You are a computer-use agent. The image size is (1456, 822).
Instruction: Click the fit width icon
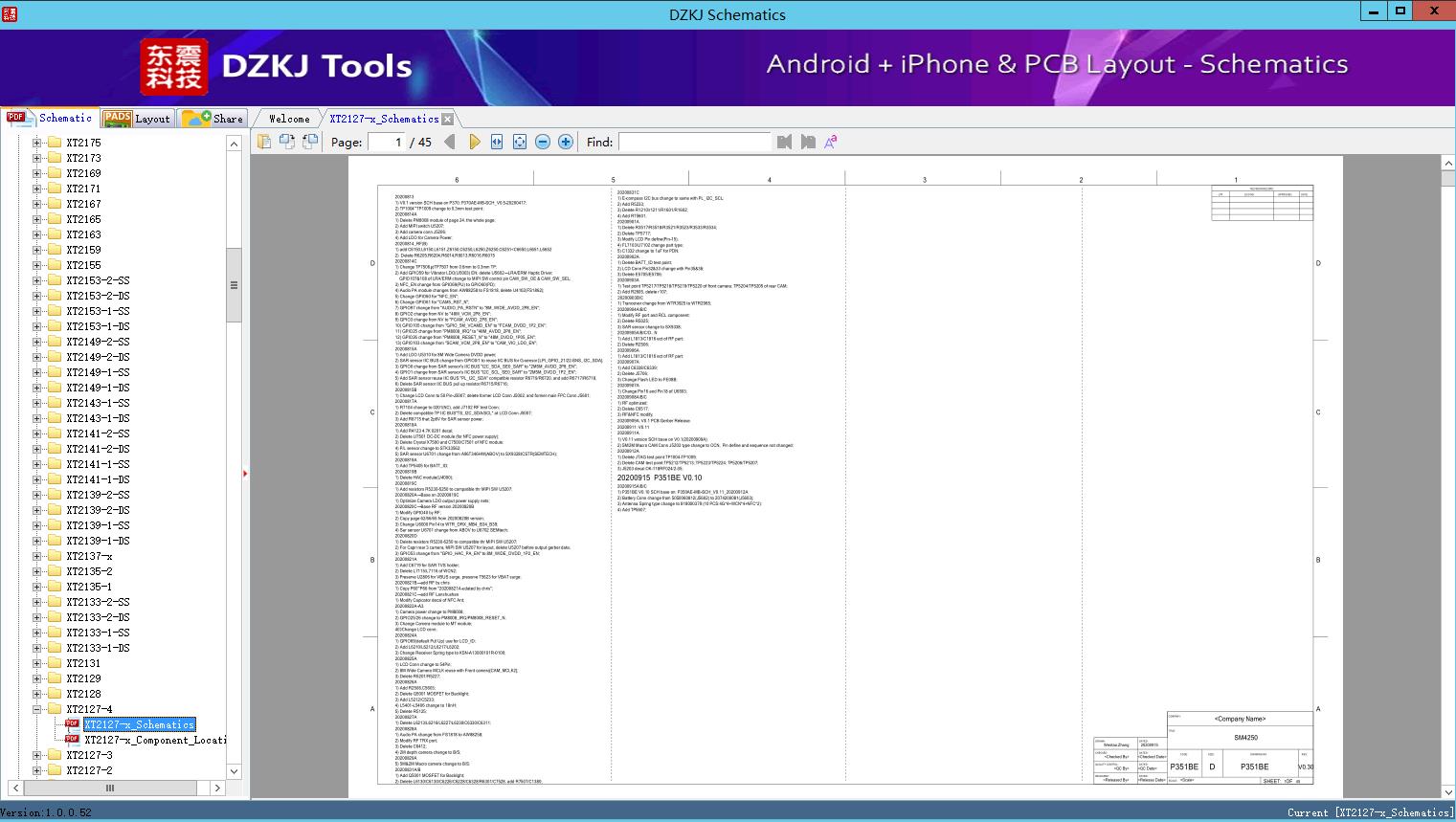click(497, 142)
